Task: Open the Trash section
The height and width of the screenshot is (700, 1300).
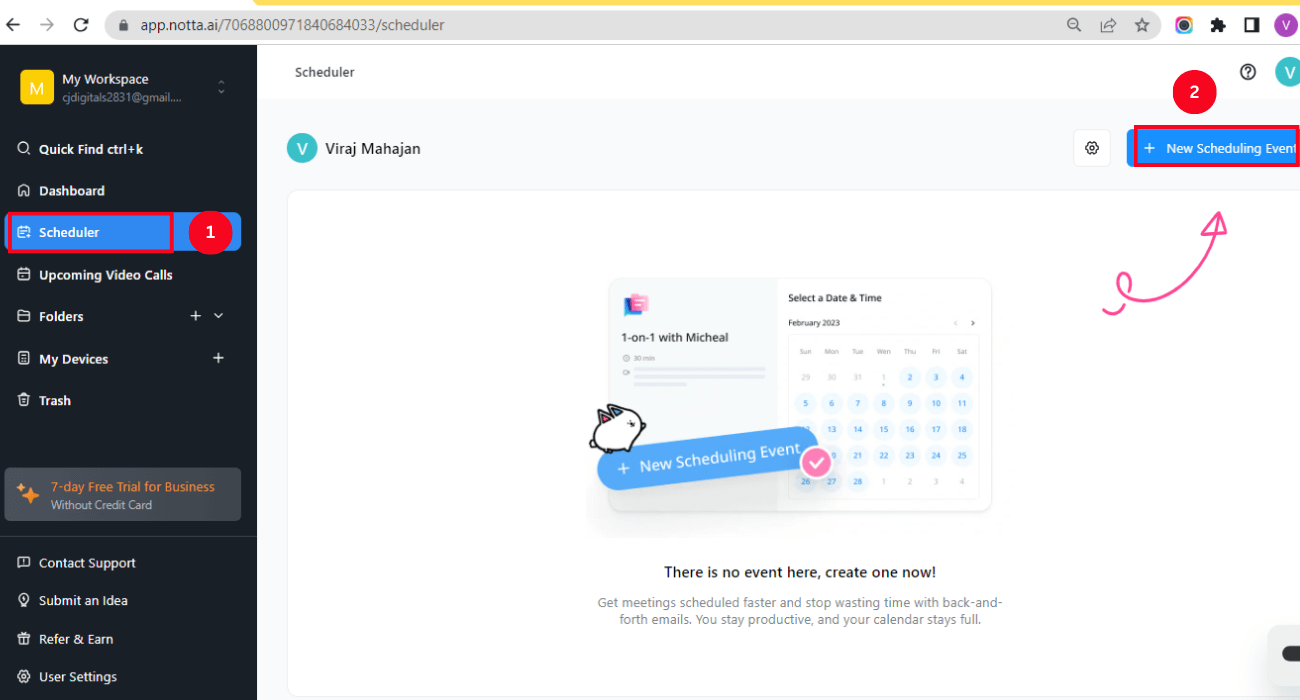Action: [55, 400]
